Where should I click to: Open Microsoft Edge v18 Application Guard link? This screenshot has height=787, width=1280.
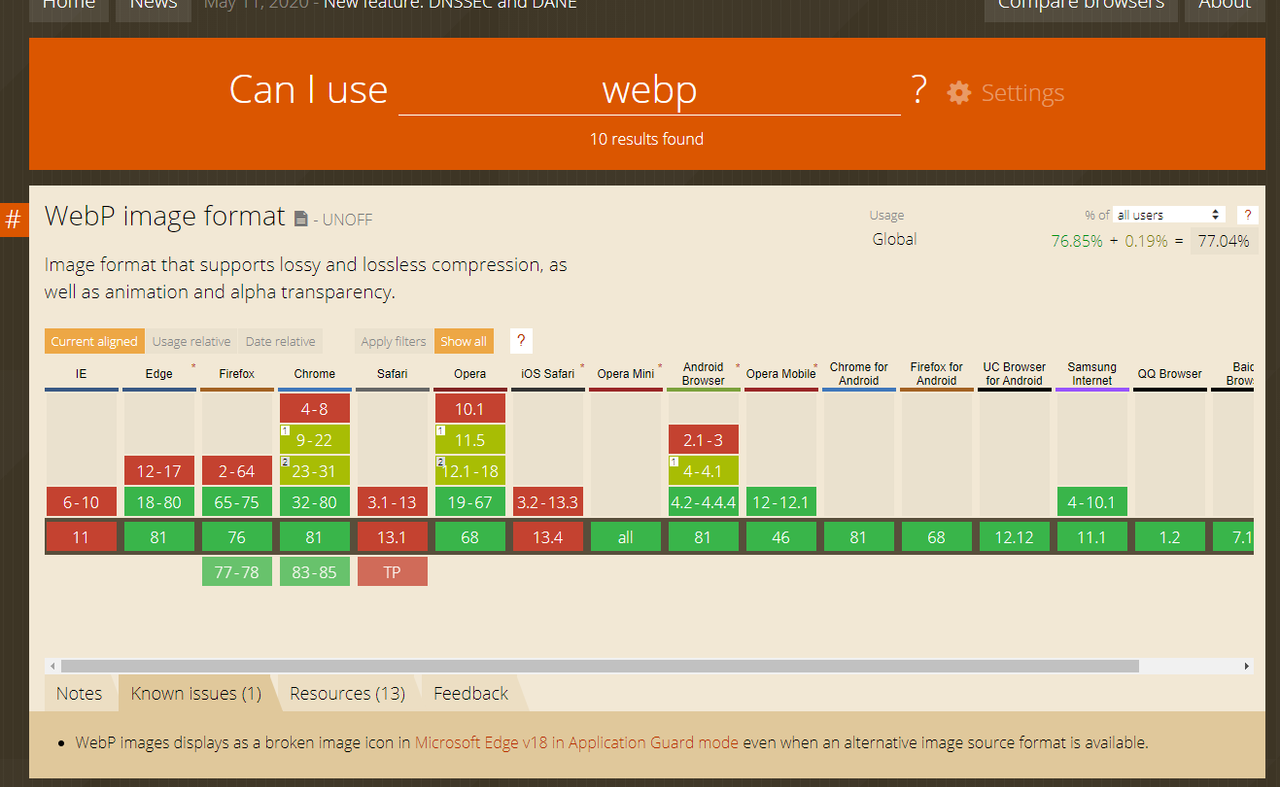point(577,743)
